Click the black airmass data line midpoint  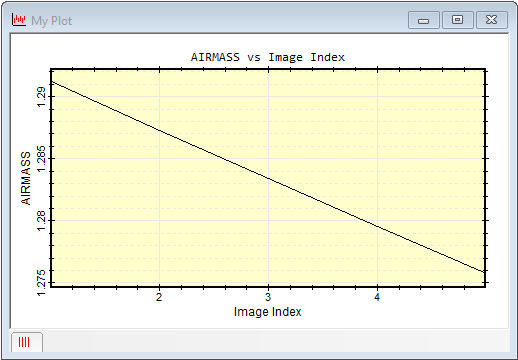(x=268, y=177)
